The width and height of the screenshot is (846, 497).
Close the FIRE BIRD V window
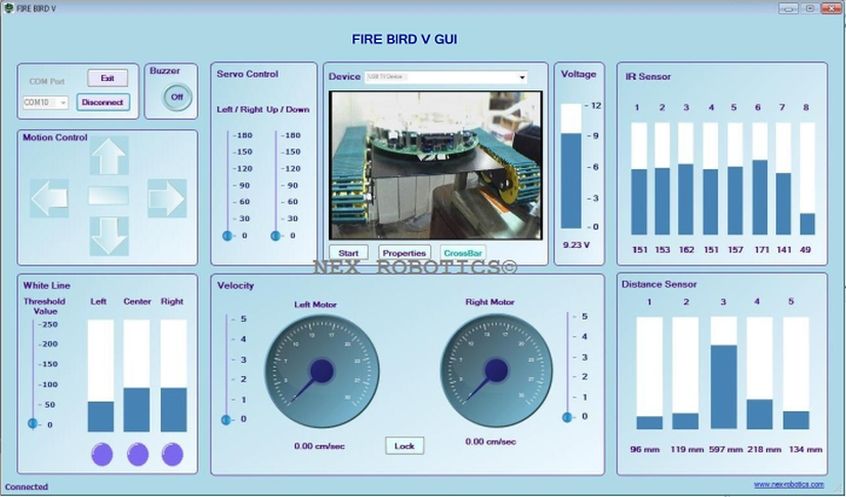pos(831,8)
